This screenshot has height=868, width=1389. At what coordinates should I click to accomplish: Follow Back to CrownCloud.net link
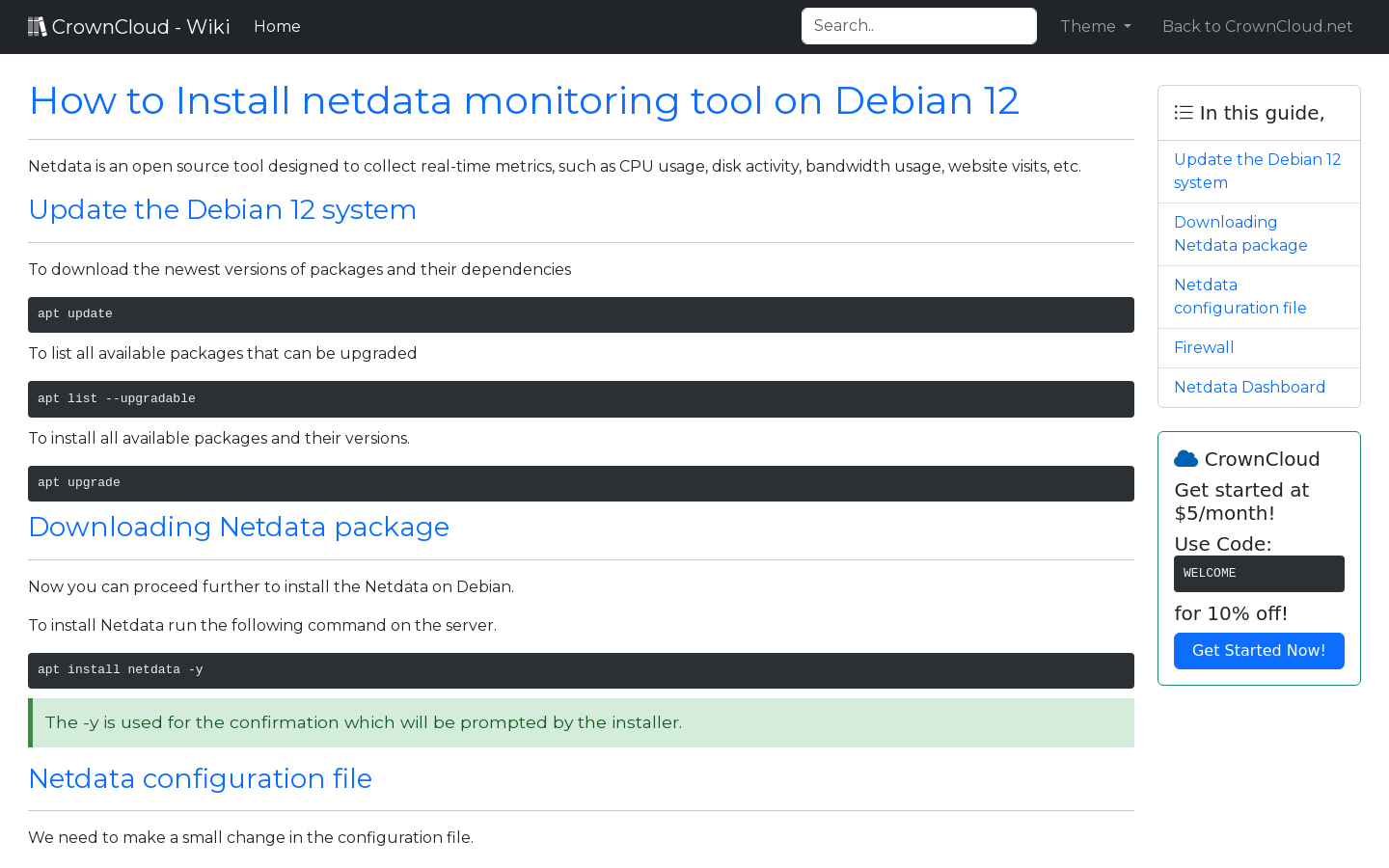click(1257, 27)
